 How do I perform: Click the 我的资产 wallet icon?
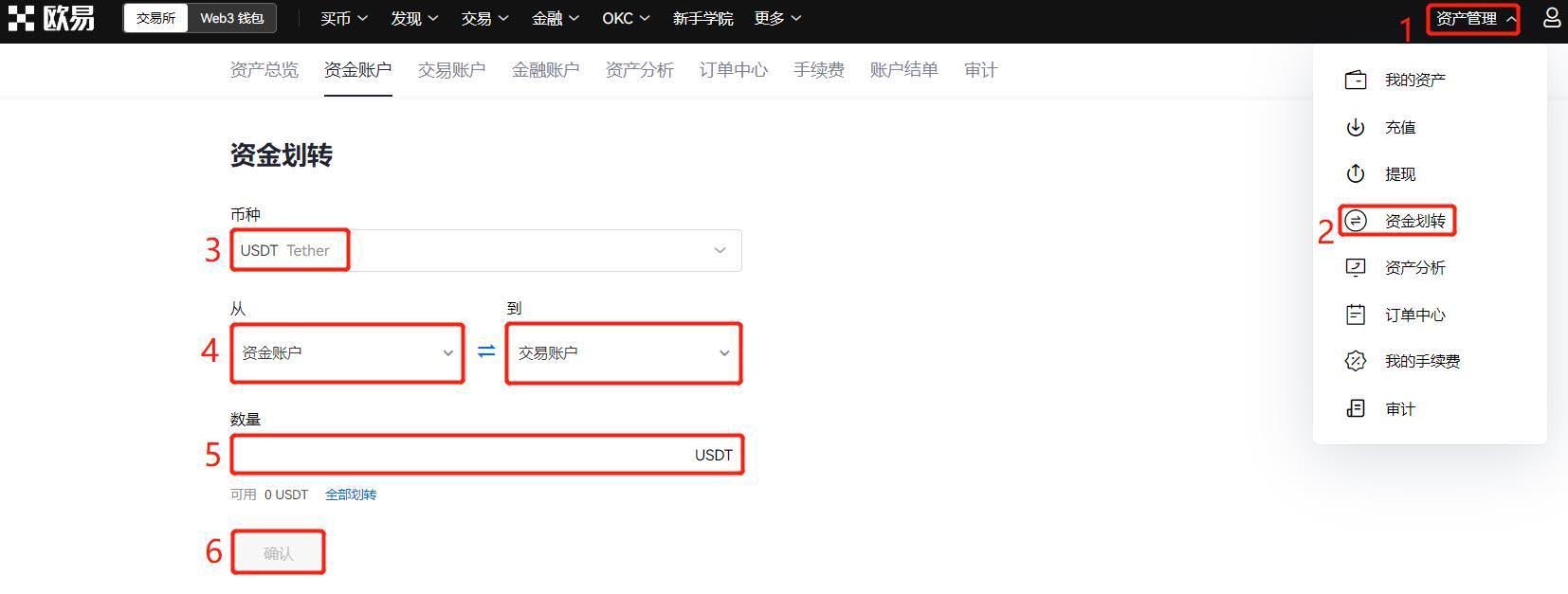pyautogui.click(x=1356, y=80)
